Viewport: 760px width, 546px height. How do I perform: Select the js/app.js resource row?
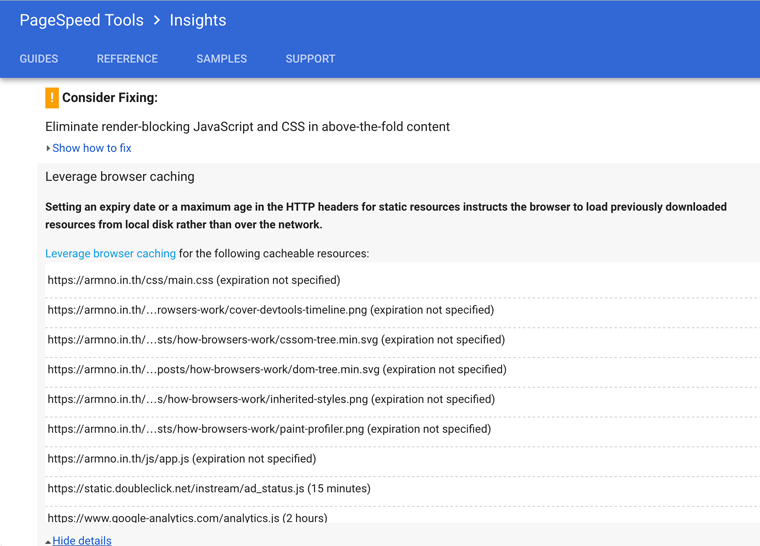402,459
